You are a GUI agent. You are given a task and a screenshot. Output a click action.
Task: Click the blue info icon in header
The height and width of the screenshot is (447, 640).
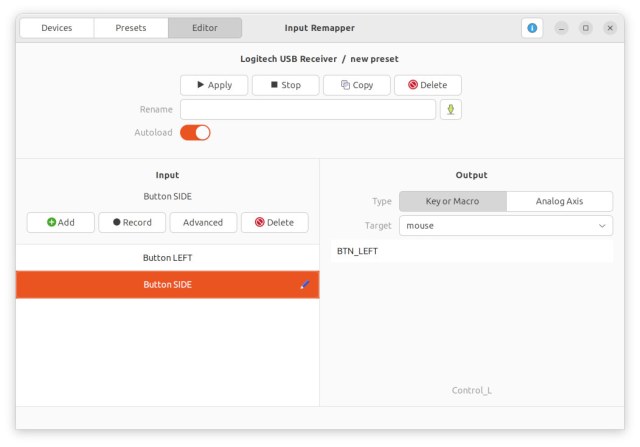[532, 28]
